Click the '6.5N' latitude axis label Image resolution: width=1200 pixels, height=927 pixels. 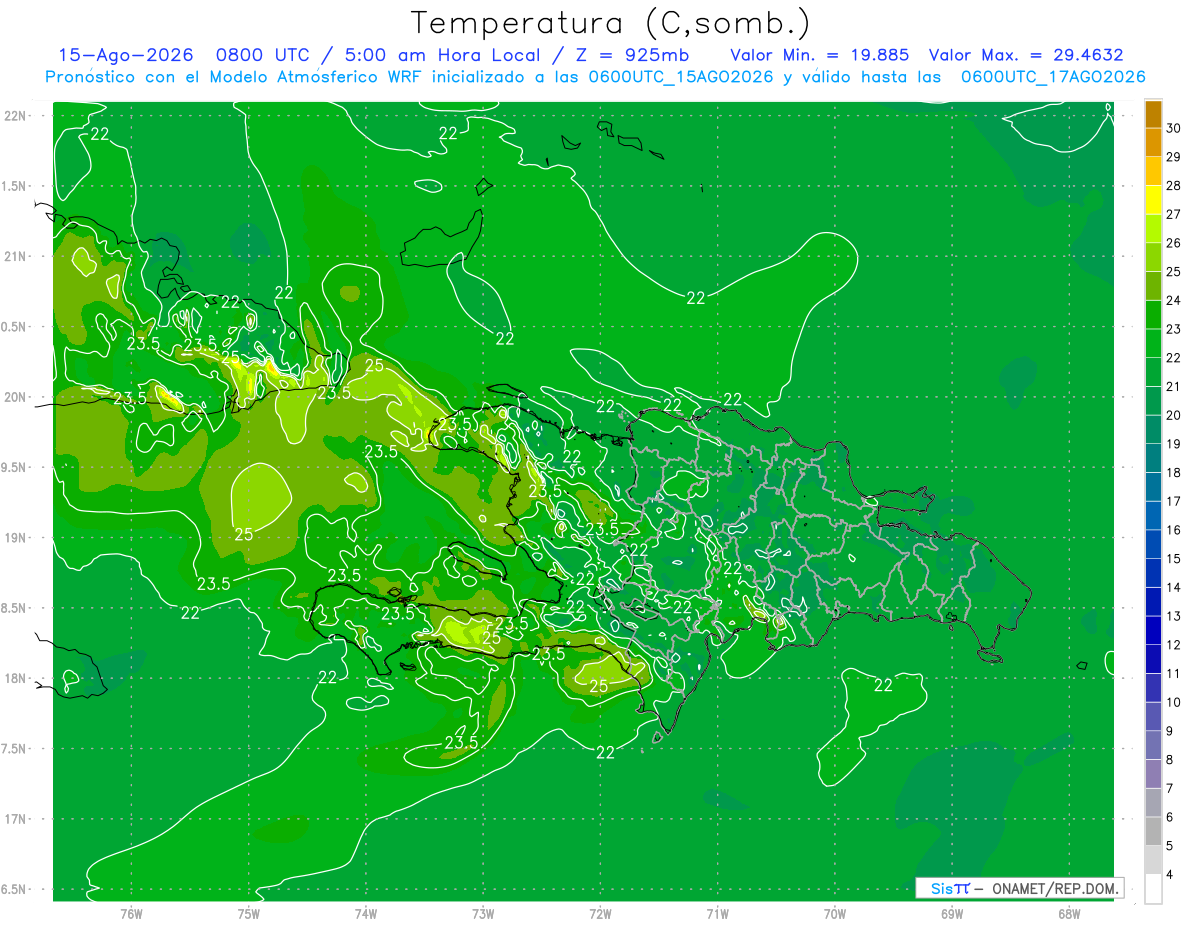[15, 889]
